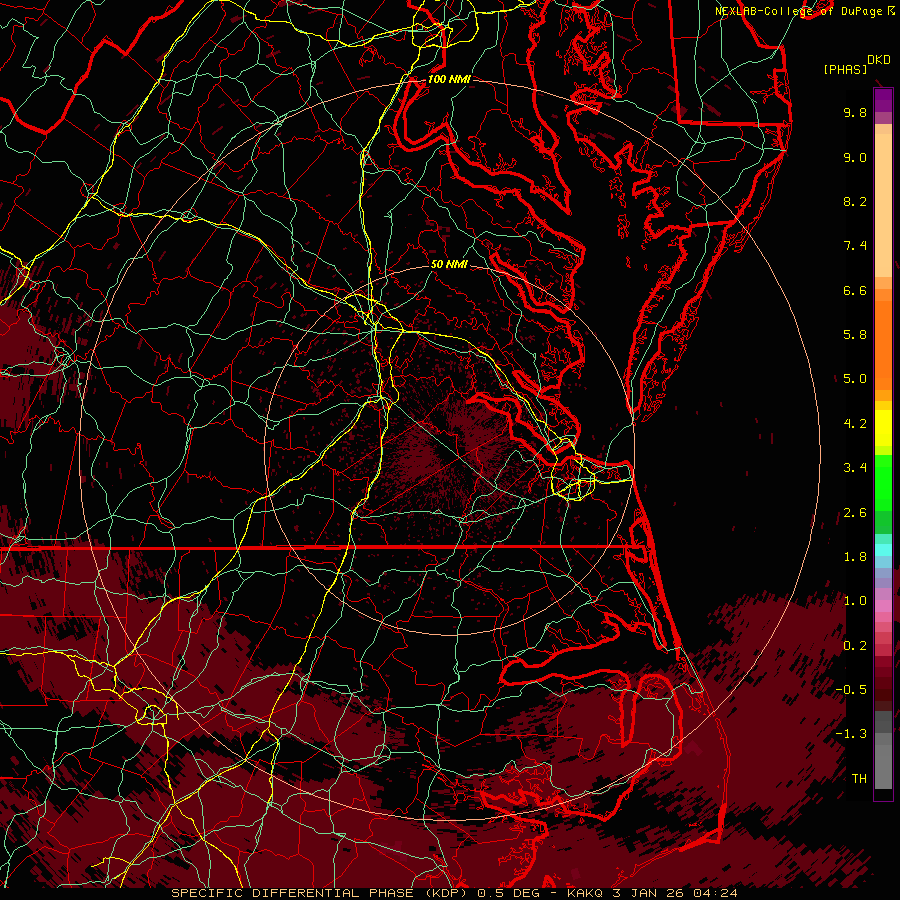The height and width of the screenshot is (900, 900).
Task: Click the 4.2 scale value
Action: [855, 424]
